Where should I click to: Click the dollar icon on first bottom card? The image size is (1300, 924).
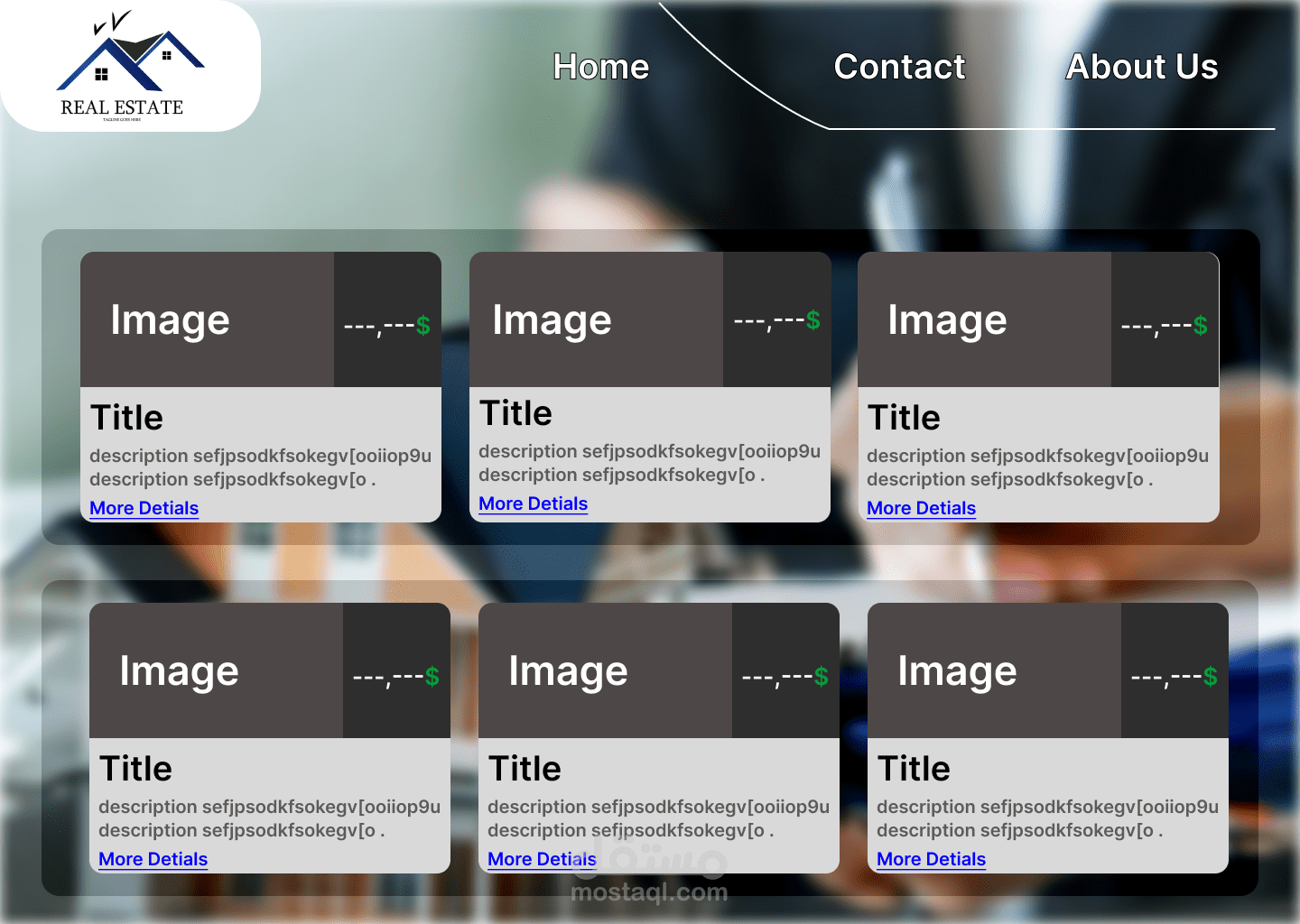(431, 678)
